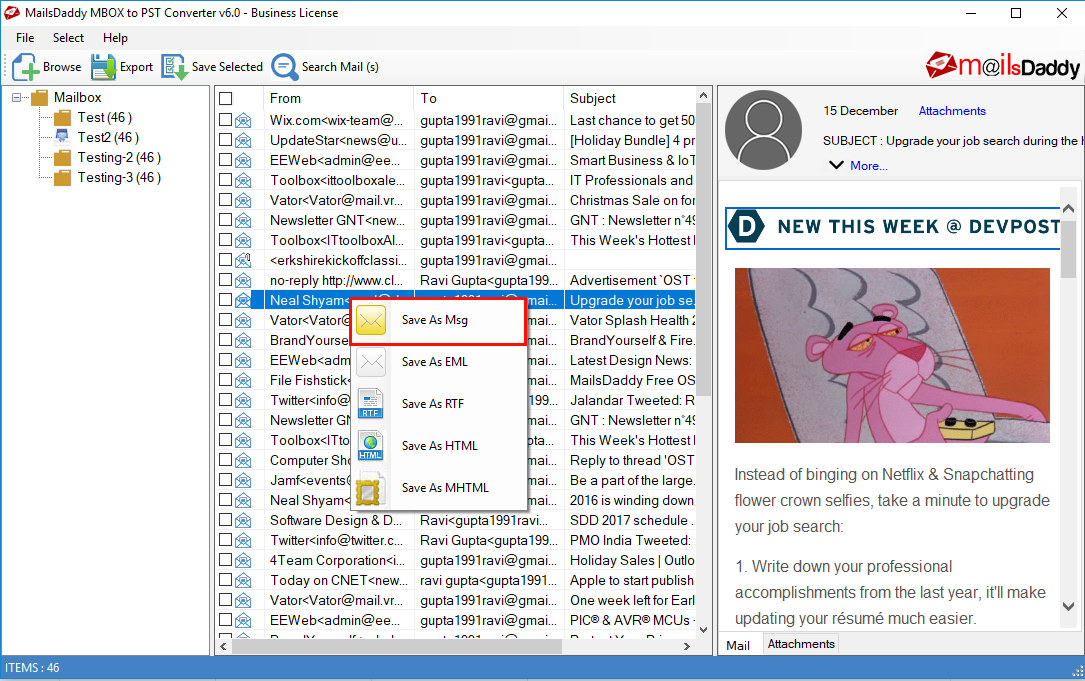Click the Save As EML envelope icon
1085x681 pixels.
(371, 362)
